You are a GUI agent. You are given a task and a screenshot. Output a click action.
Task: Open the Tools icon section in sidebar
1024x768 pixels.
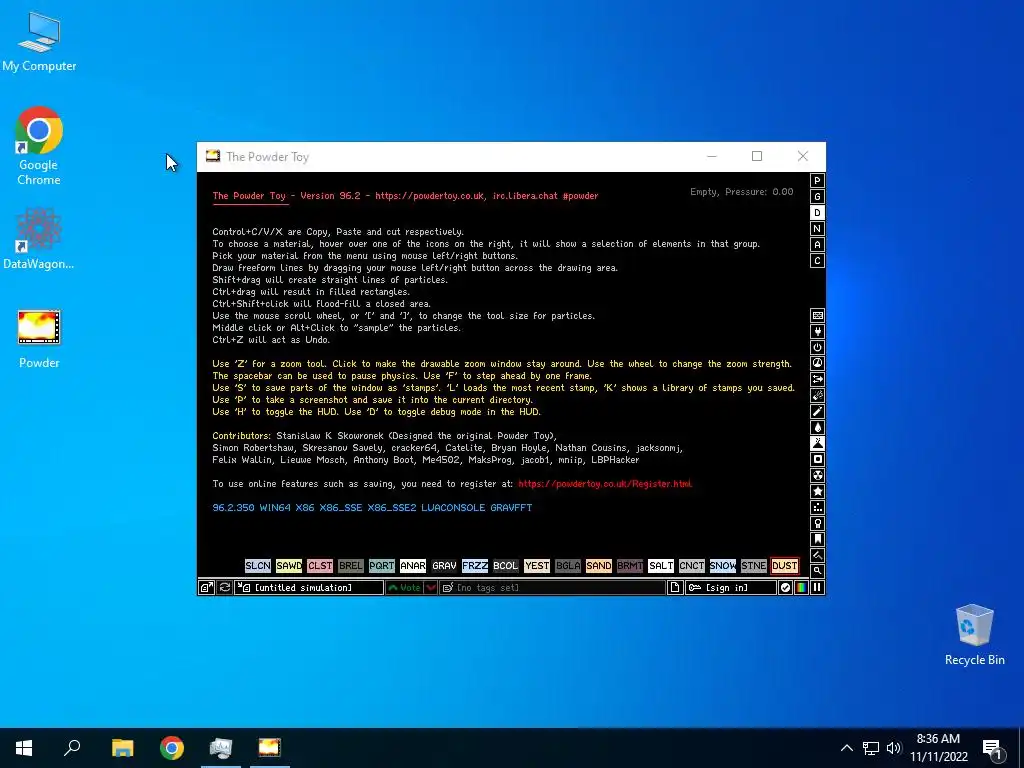817,523
